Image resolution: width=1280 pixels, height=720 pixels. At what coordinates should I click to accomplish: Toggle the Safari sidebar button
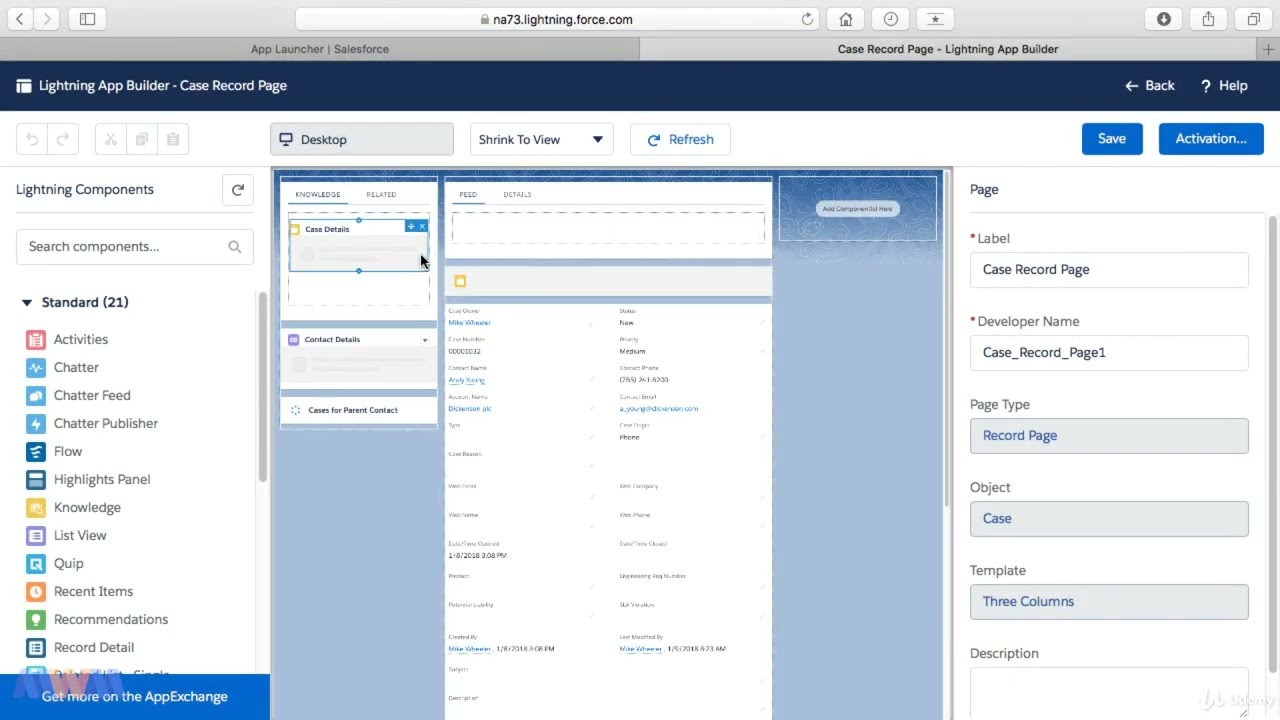point(87,19)
